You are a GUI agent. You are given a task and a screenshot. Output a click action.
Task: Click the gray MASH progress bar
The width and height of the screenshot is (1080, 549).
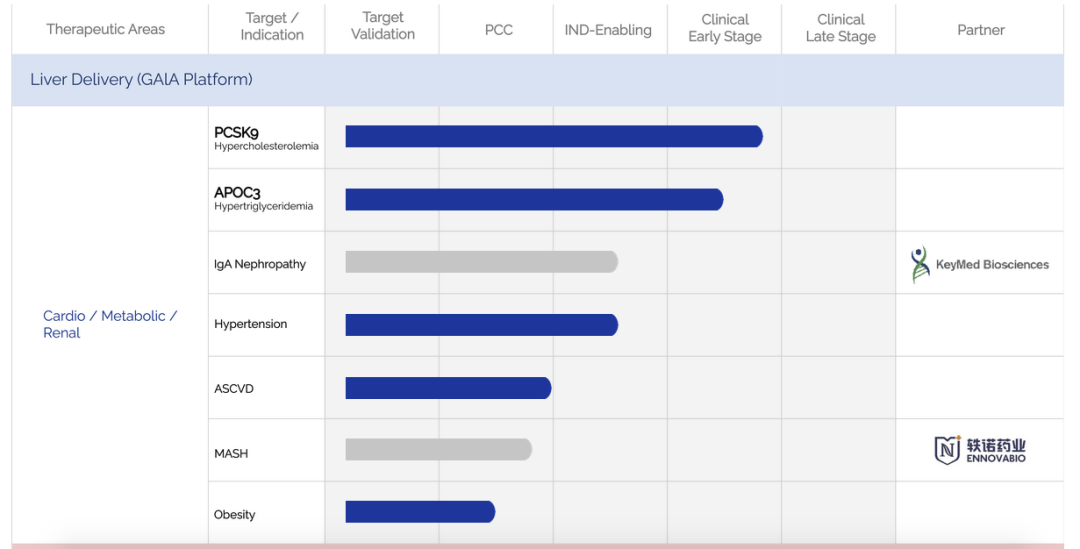tap(438, 450)
